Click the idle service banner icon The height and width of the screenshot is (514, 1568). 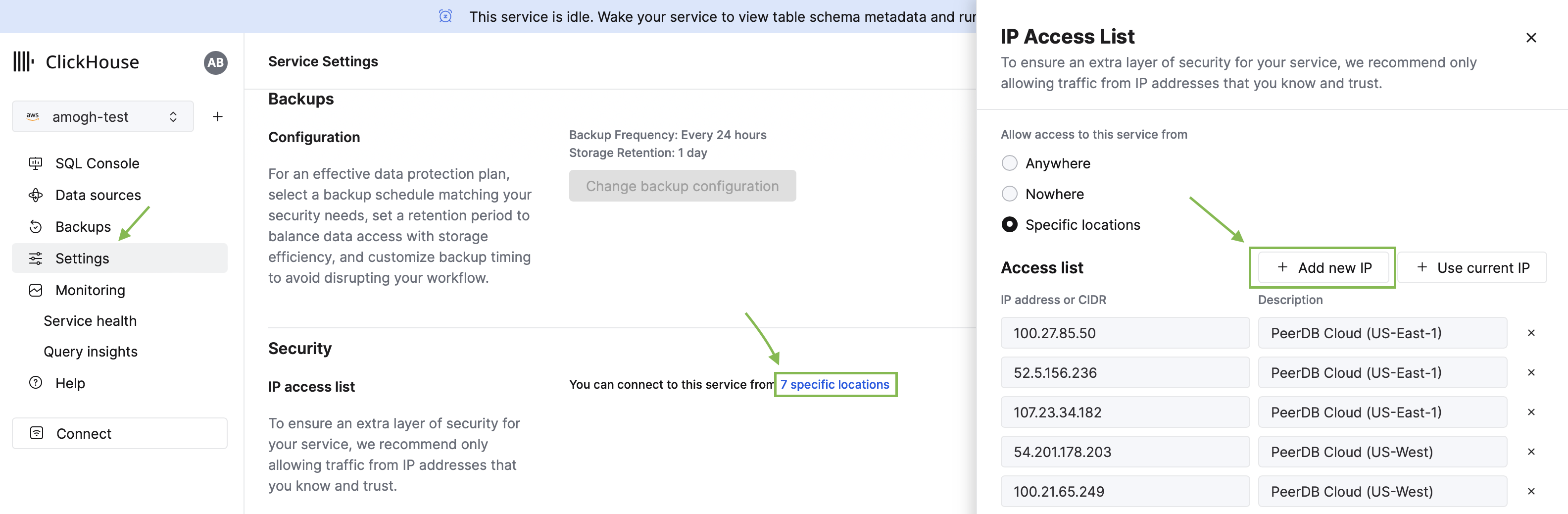pos(445,16)
